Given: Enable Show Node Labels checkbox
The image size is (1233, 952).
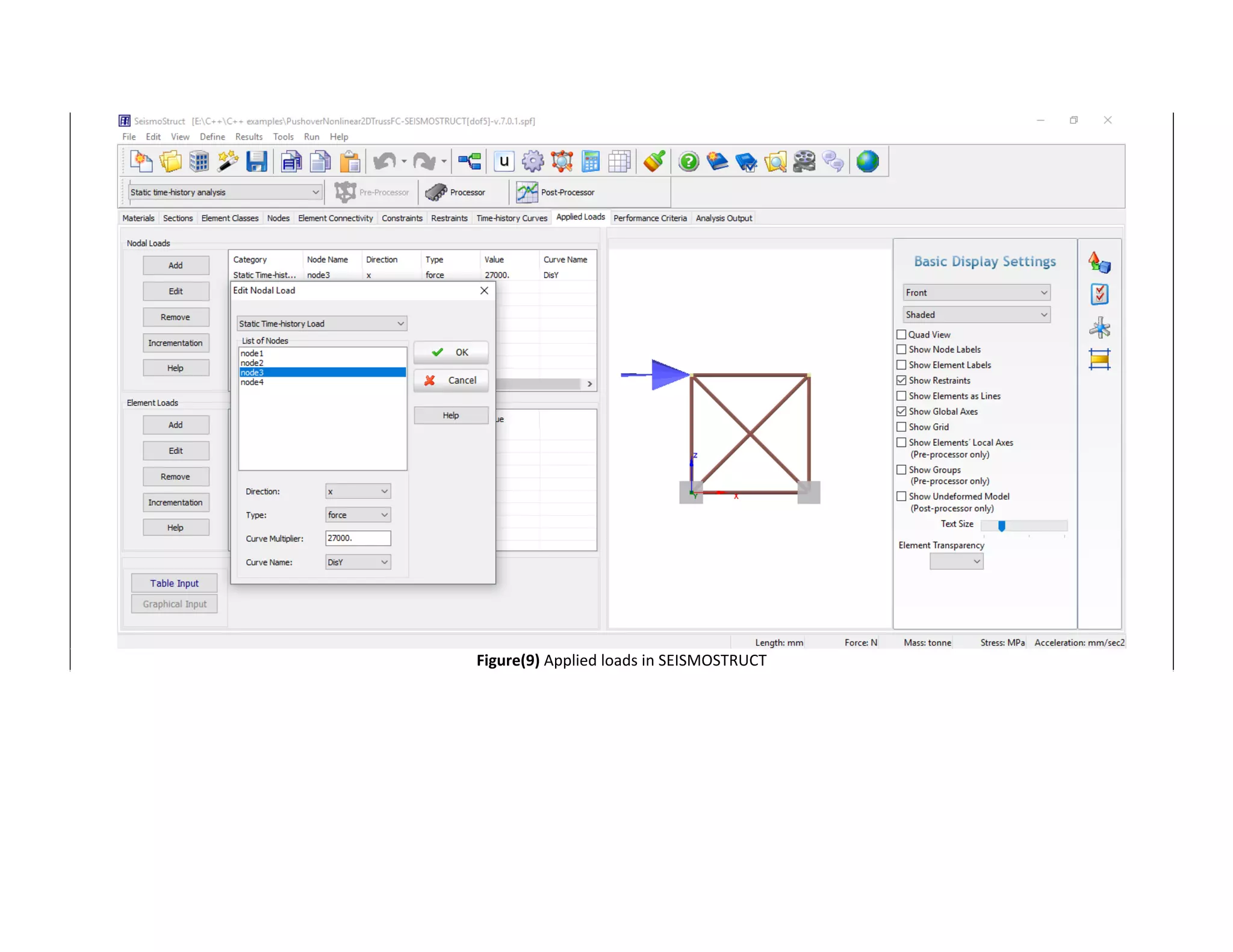Looking at the screenshot, I should 901,350.
